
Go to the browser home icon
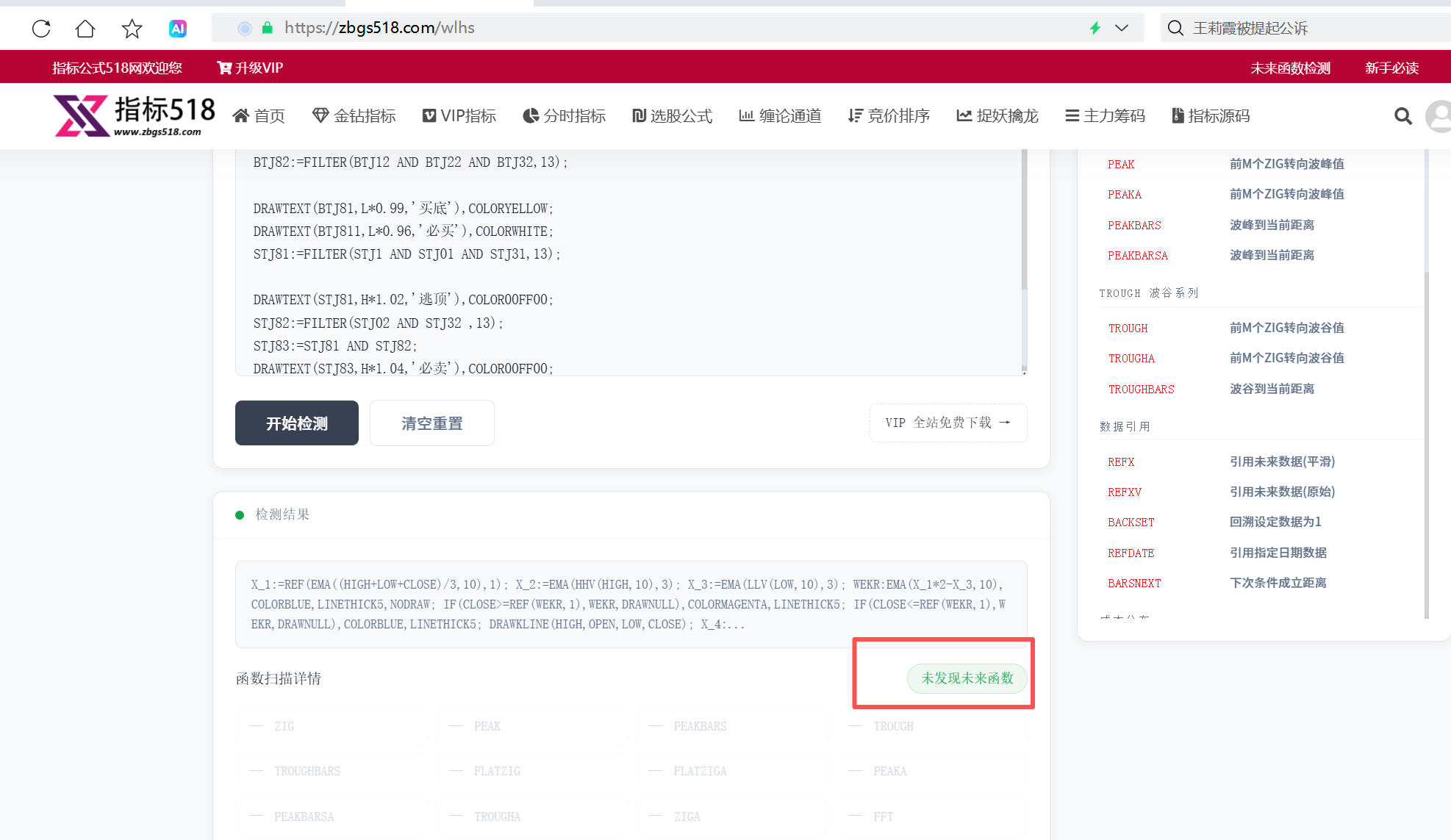(85, 29)
